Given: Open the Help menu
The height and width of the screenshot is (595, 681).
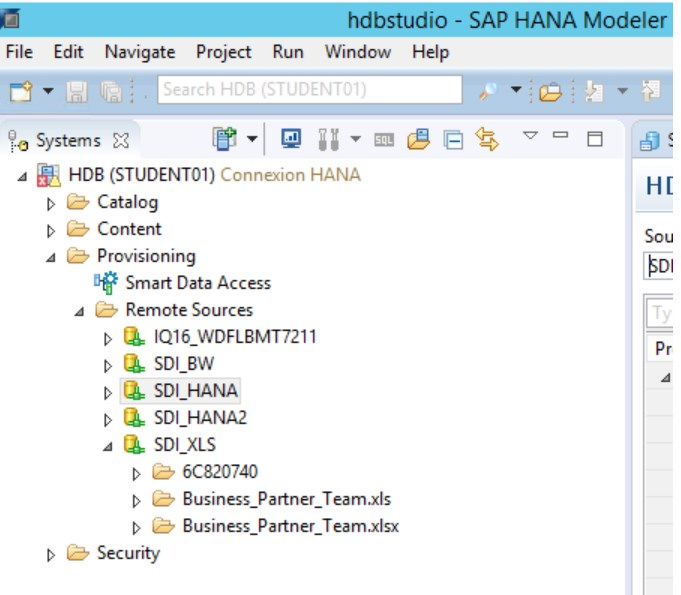Looking at the screenshot, I should tap(430, 52).
